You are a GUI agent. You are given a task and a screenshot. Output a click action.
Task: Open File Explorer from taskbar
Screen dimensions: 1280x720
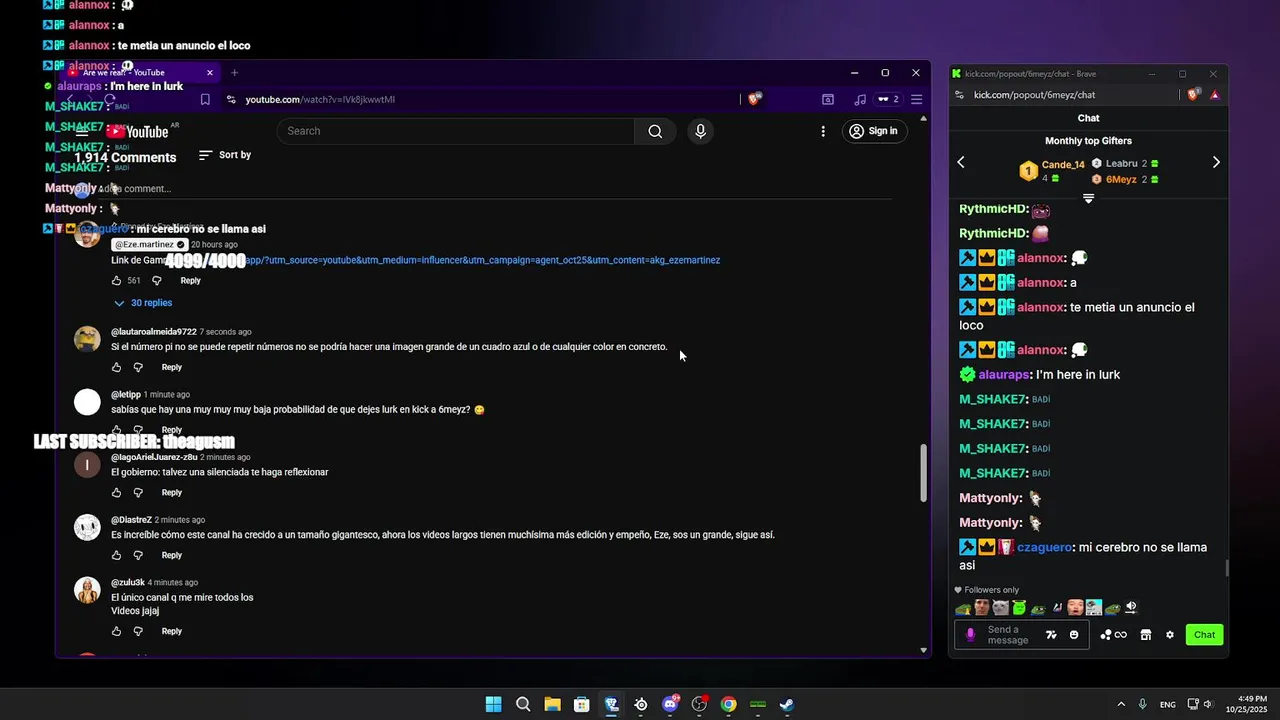tap(552, 704)
